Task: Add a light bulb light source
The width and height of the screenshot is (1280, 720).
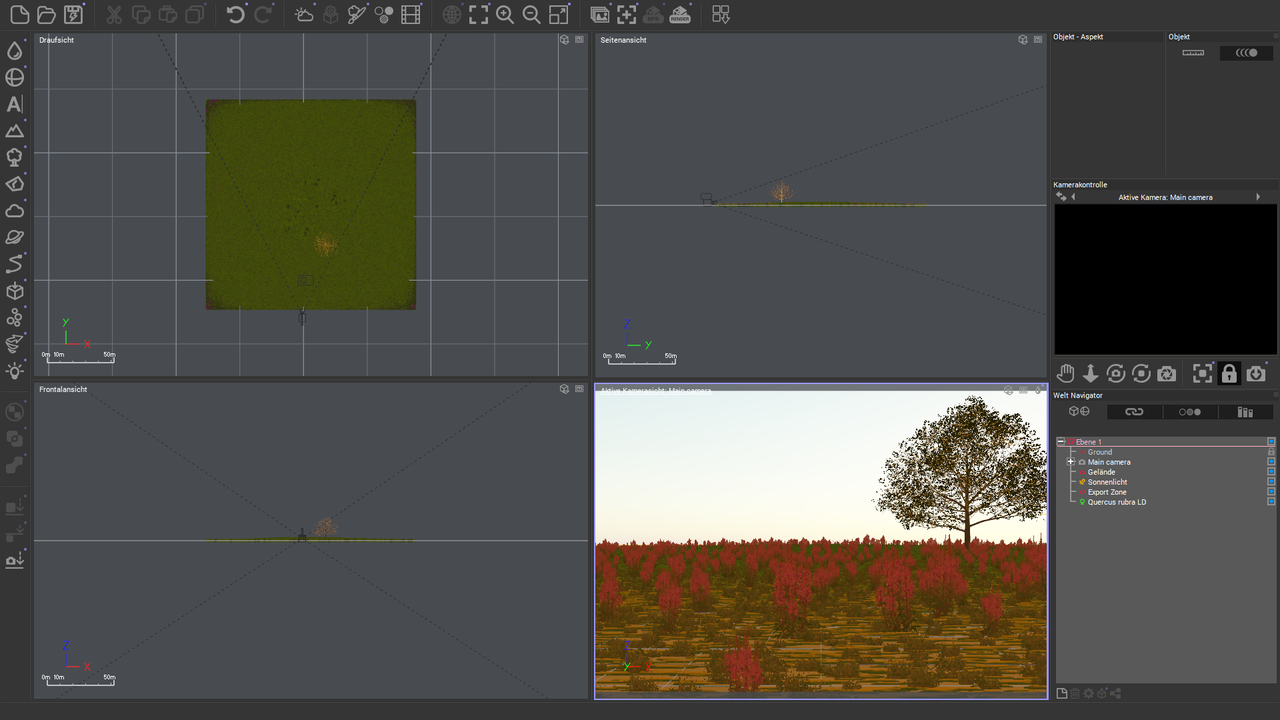Action: coord(15,371)
